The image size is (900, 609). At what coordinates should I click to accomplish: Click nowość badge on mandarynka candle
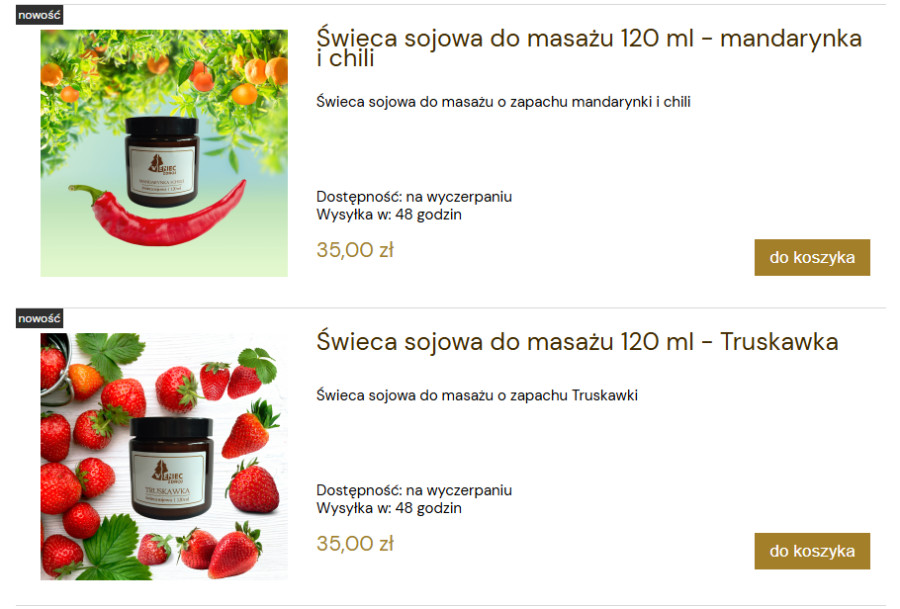(39, 15)
